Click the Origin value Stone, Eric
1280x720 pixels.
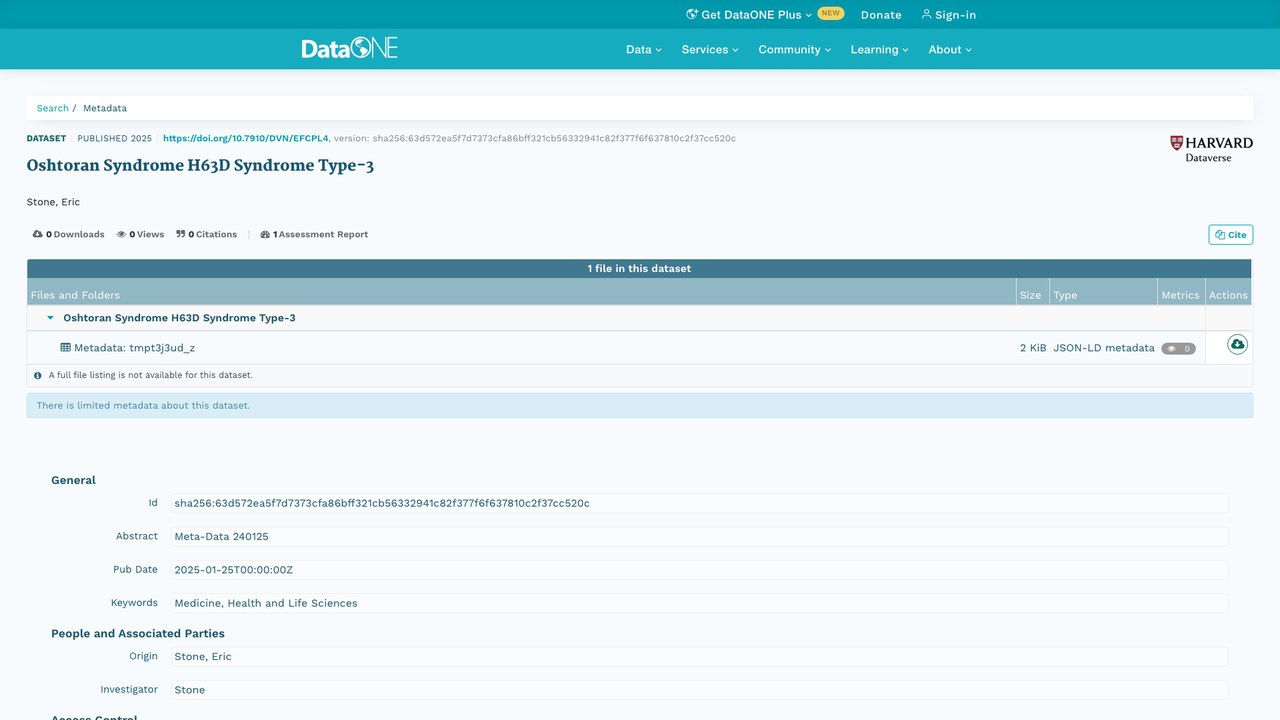tap(203, 657)
